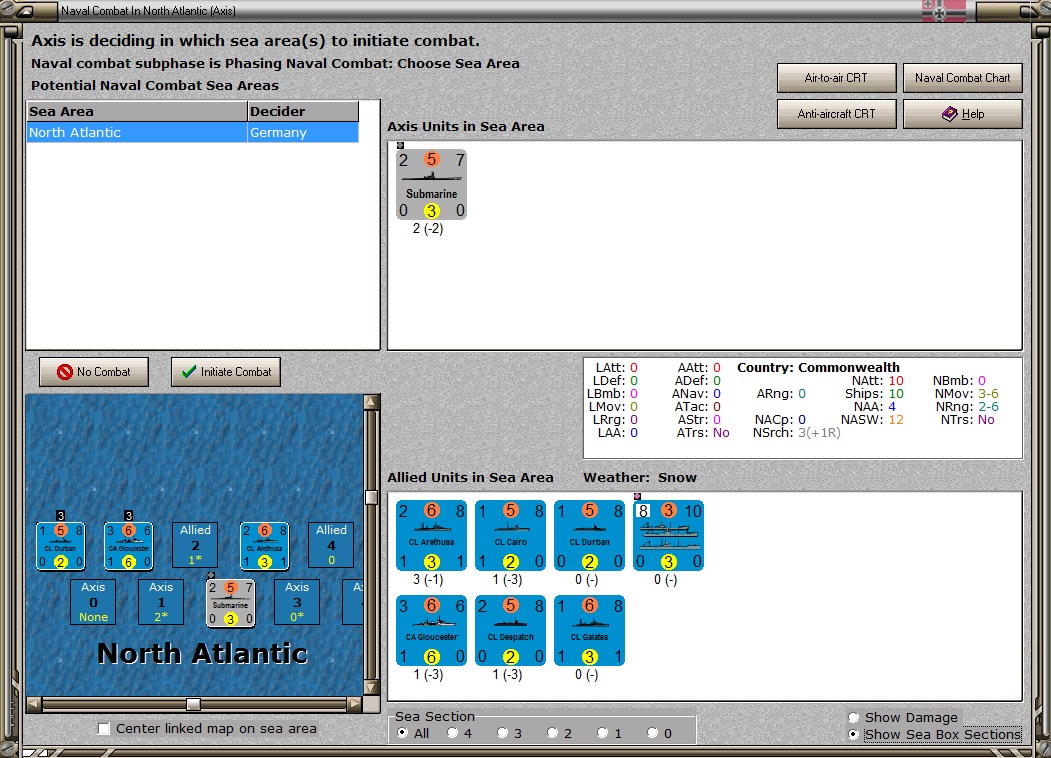Open the Naval Combat Chart

pos(963,78)
